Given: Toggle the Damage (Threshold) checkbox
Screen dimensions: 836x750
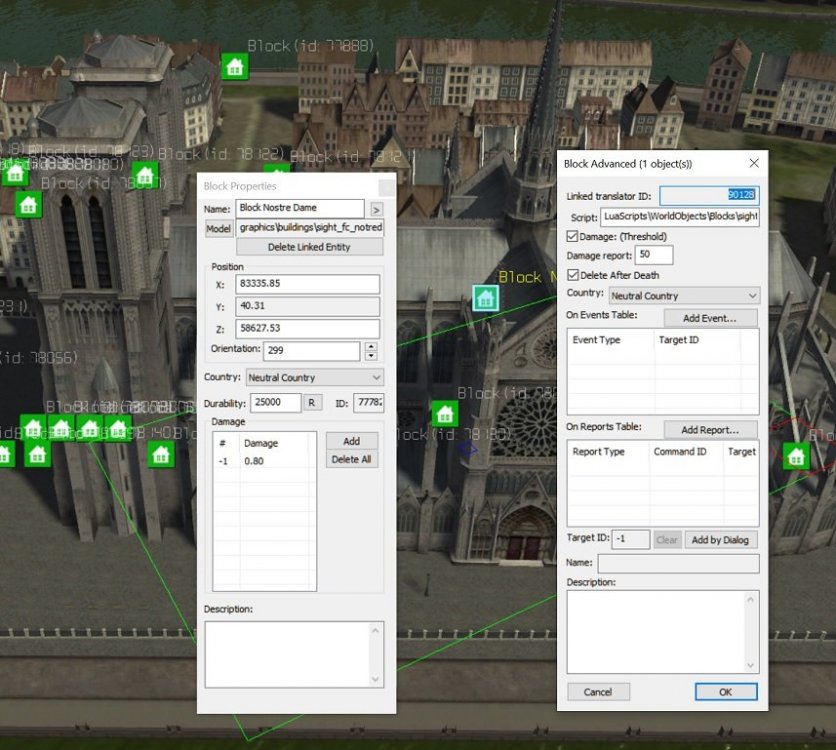Looking at the screenshot, I should [x=572, y=237].
